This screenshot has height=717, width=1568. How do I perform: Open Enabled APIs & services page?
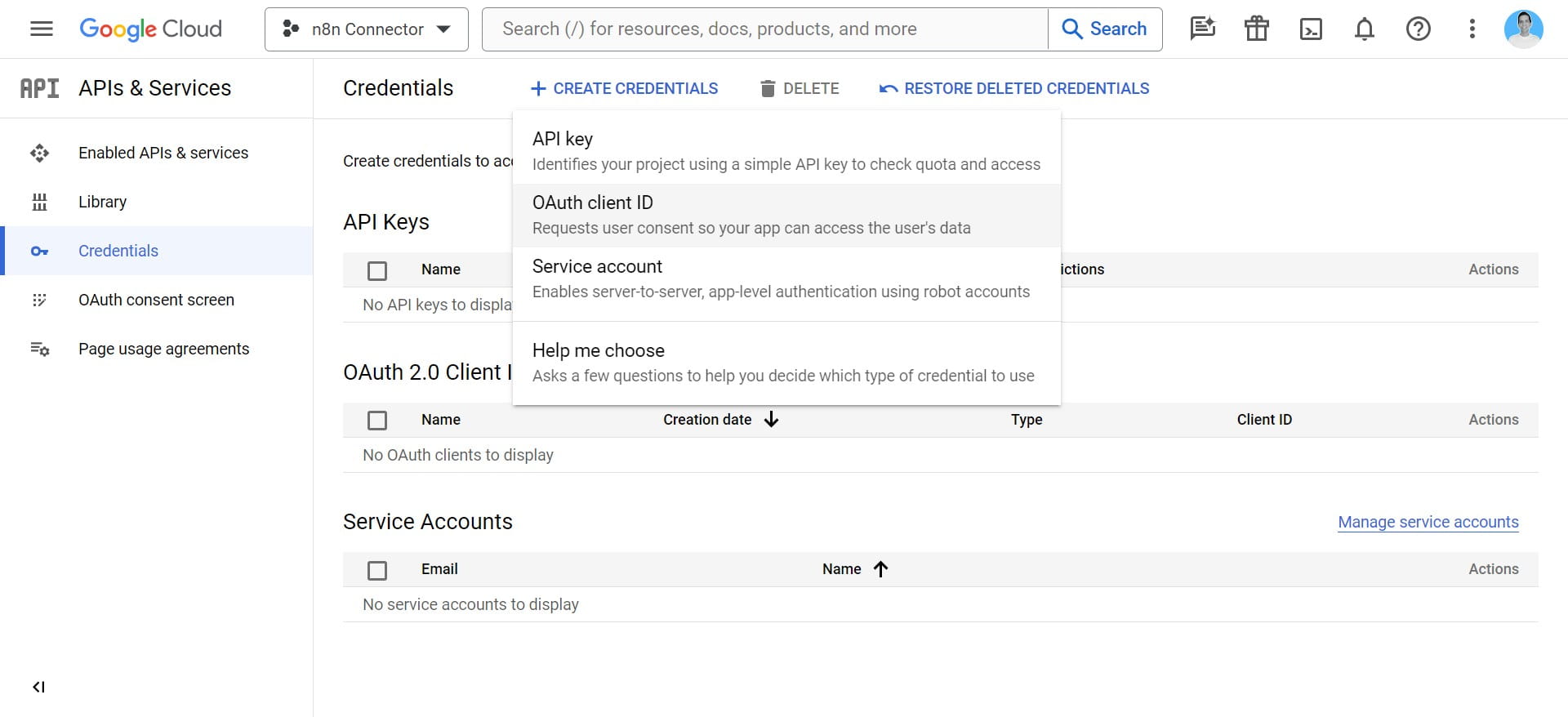point(157,153)
